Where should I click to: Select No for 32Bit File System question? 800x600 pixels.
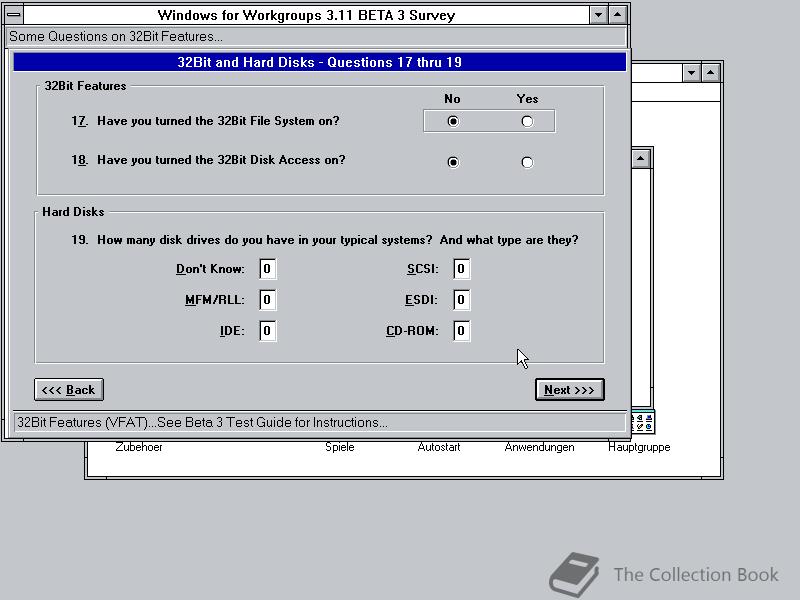coord(453,121)
